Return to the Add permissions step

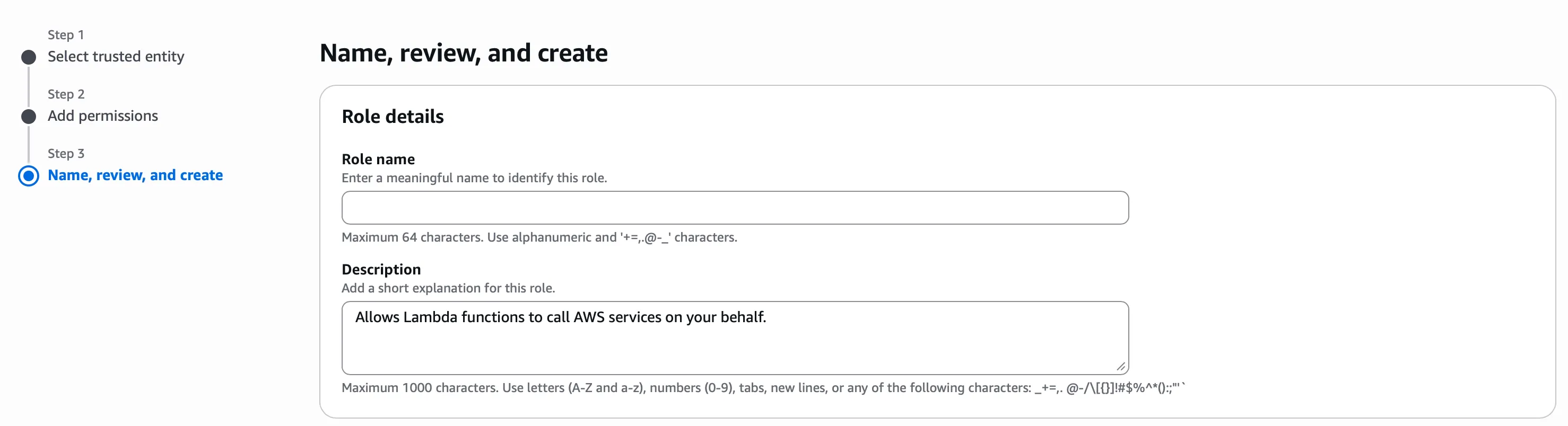(102, 116)
